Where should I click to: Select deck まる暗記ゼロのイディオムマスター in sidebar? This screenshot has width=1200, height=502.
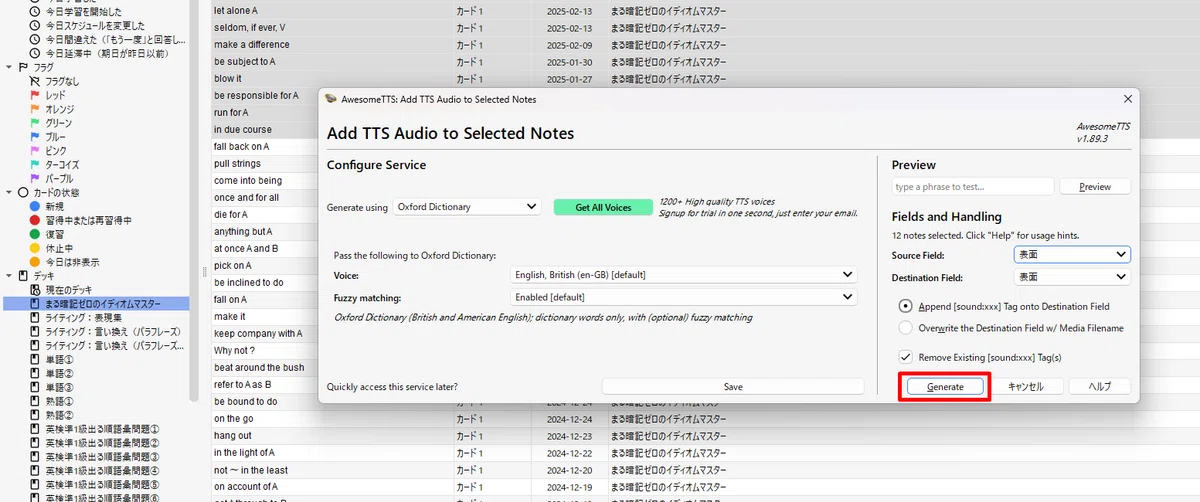click(x=95, y=303)
